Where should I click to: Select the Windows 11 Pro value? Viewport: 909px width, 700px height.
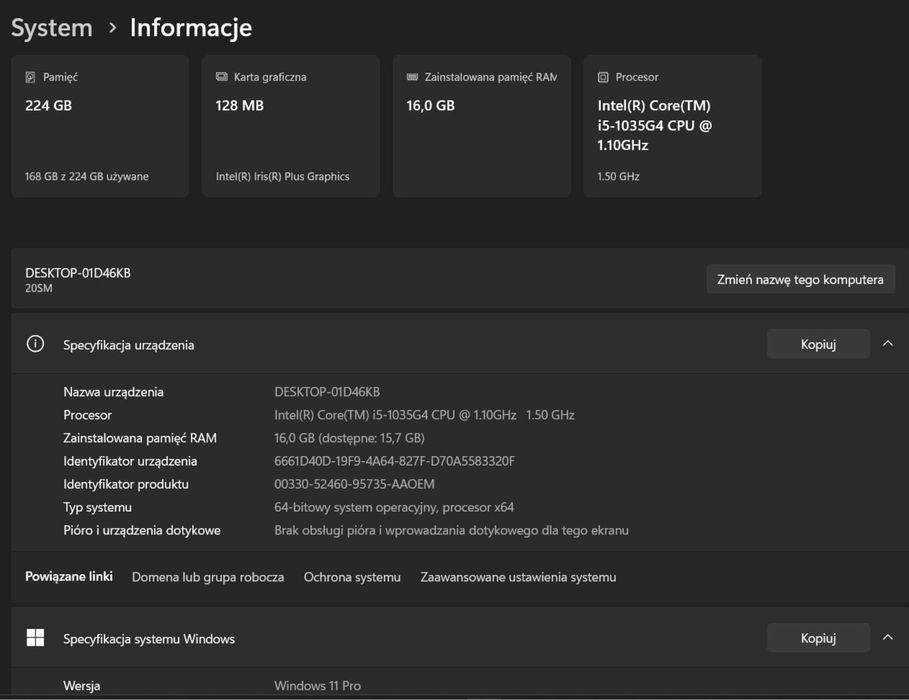pos(317,686)
